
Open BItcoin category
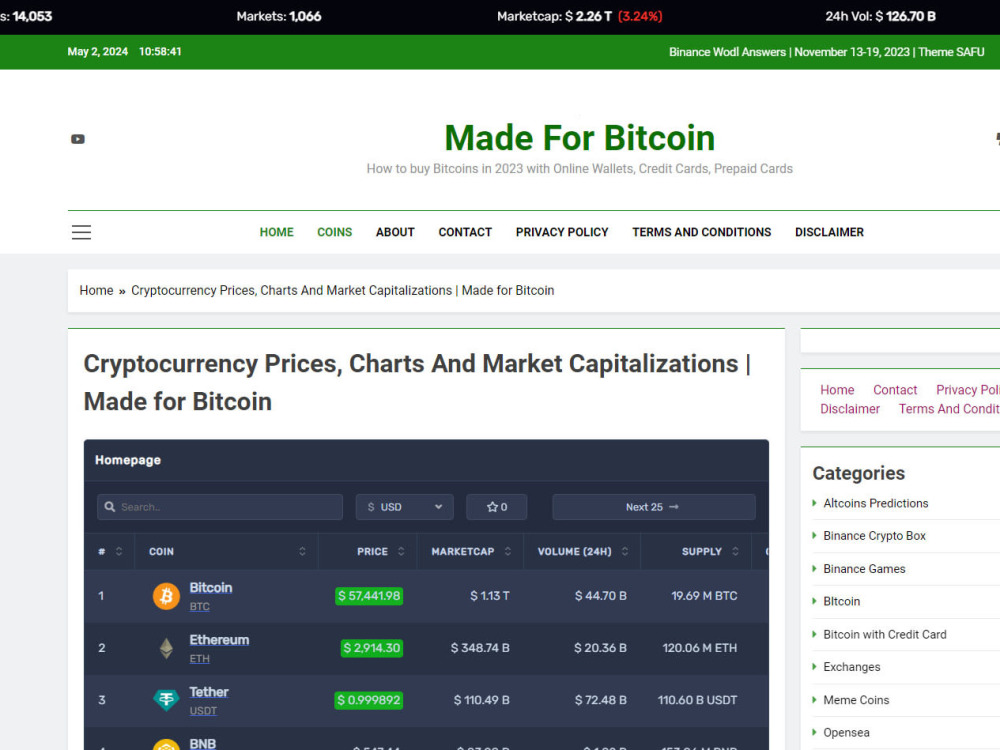pos(842,601)
